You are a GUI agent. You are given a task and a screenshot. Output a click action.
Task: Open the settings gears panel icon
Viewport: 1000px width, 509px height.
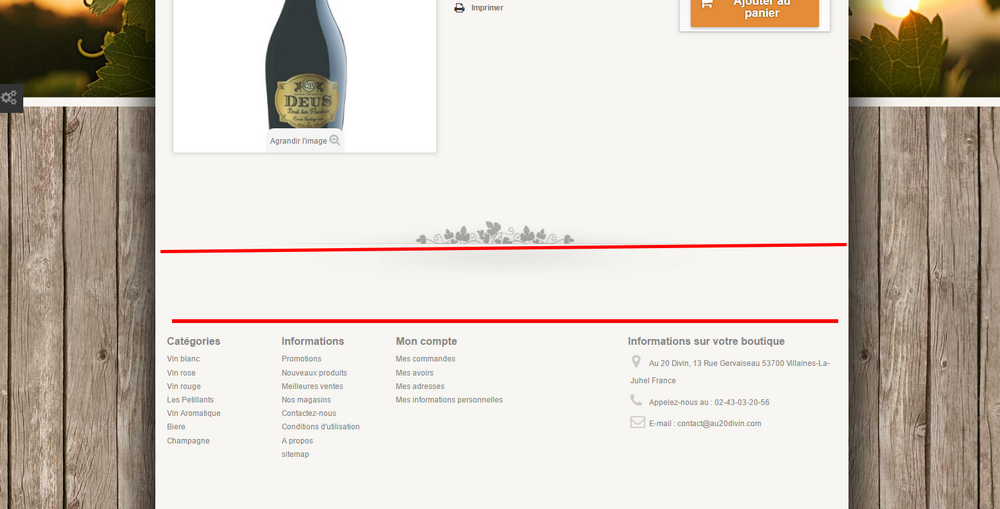pos(10,98)
